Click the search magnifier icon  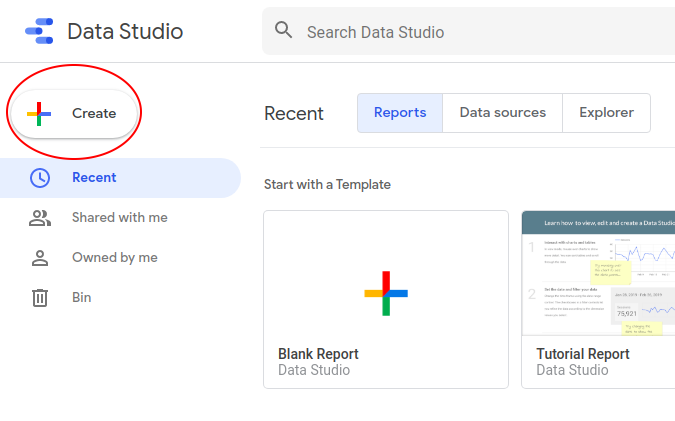click(x=284, y=31)
